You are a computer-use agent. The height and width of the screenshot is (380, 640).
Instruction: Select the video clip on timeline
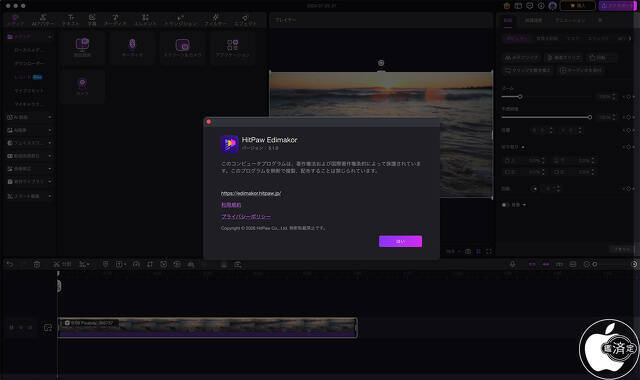point(207,328)
